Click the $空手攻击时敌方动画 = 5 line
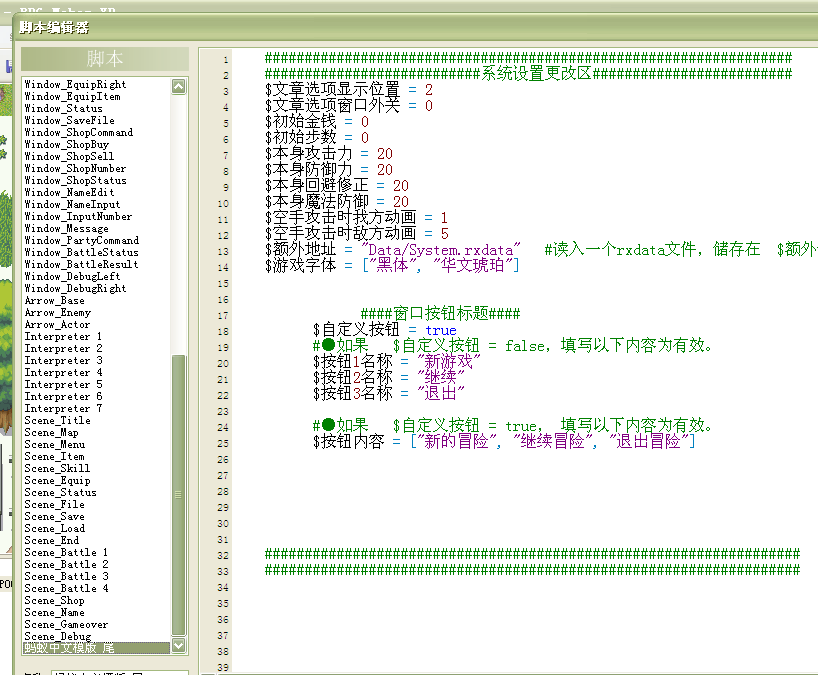Image resolution: width=818 pixels, height=675 pixels. 357,234
